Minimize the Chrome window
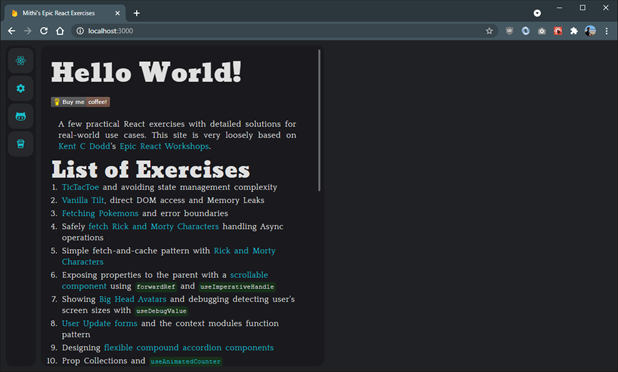Viewport: 618px width, 372px height. pos(559,8)
